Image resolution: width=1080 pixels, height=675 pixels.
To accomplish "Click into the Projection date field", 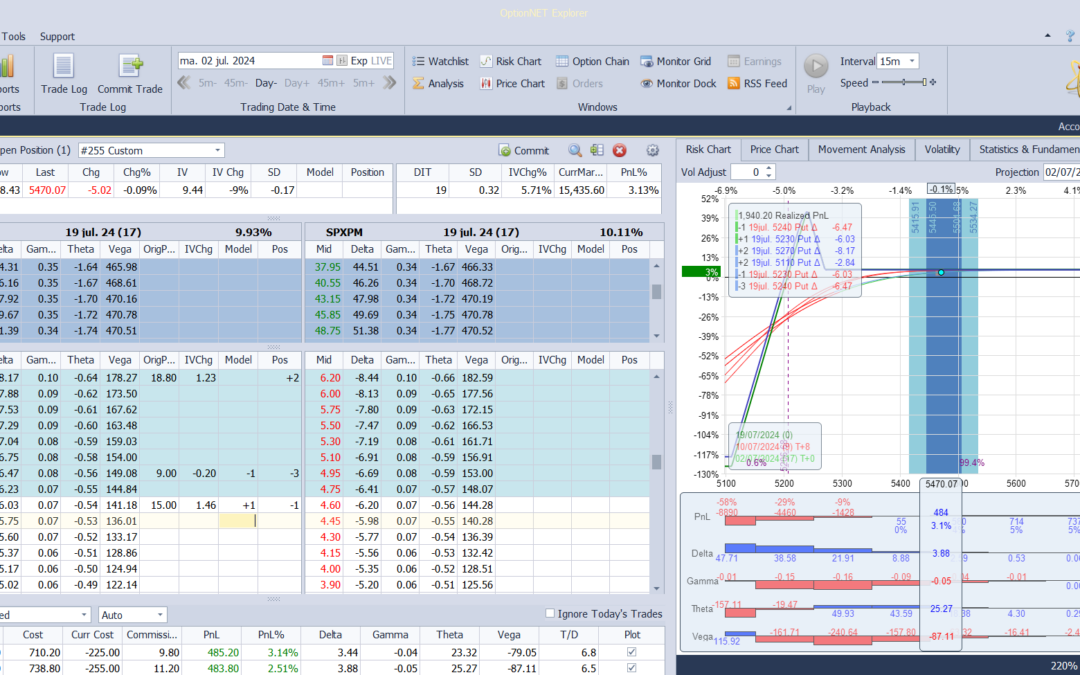I will click(x=1061, y=172).
